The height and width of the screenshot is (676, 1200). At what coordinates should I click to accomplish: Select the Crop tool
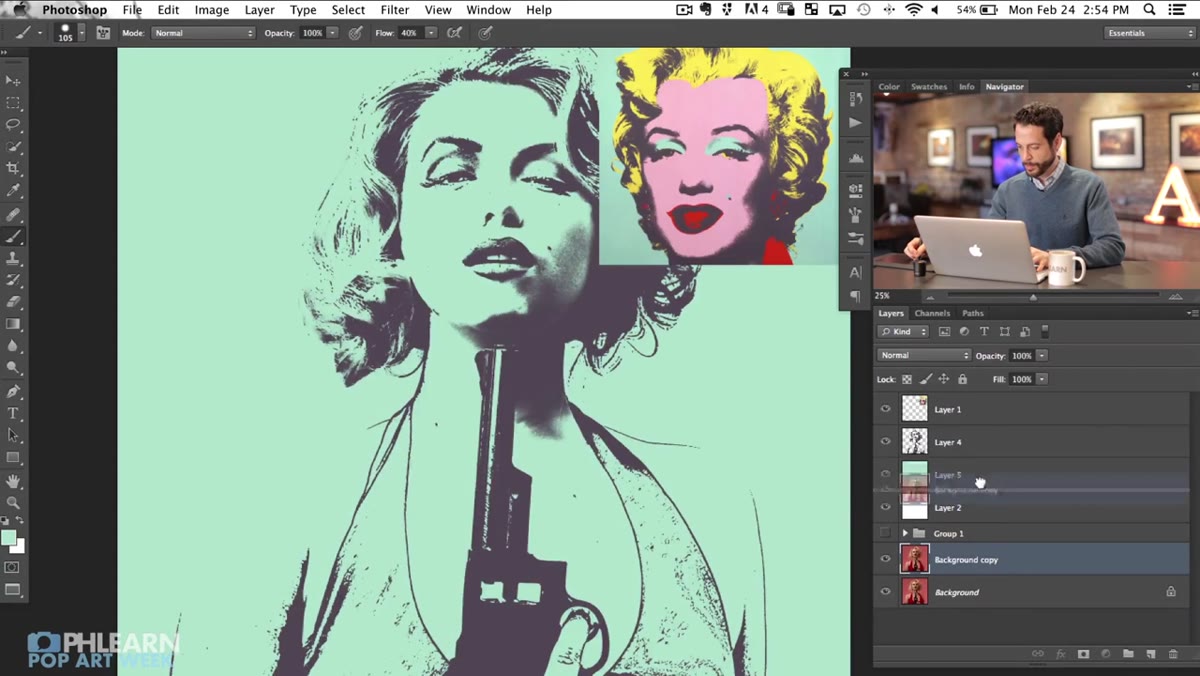(13, 169)
